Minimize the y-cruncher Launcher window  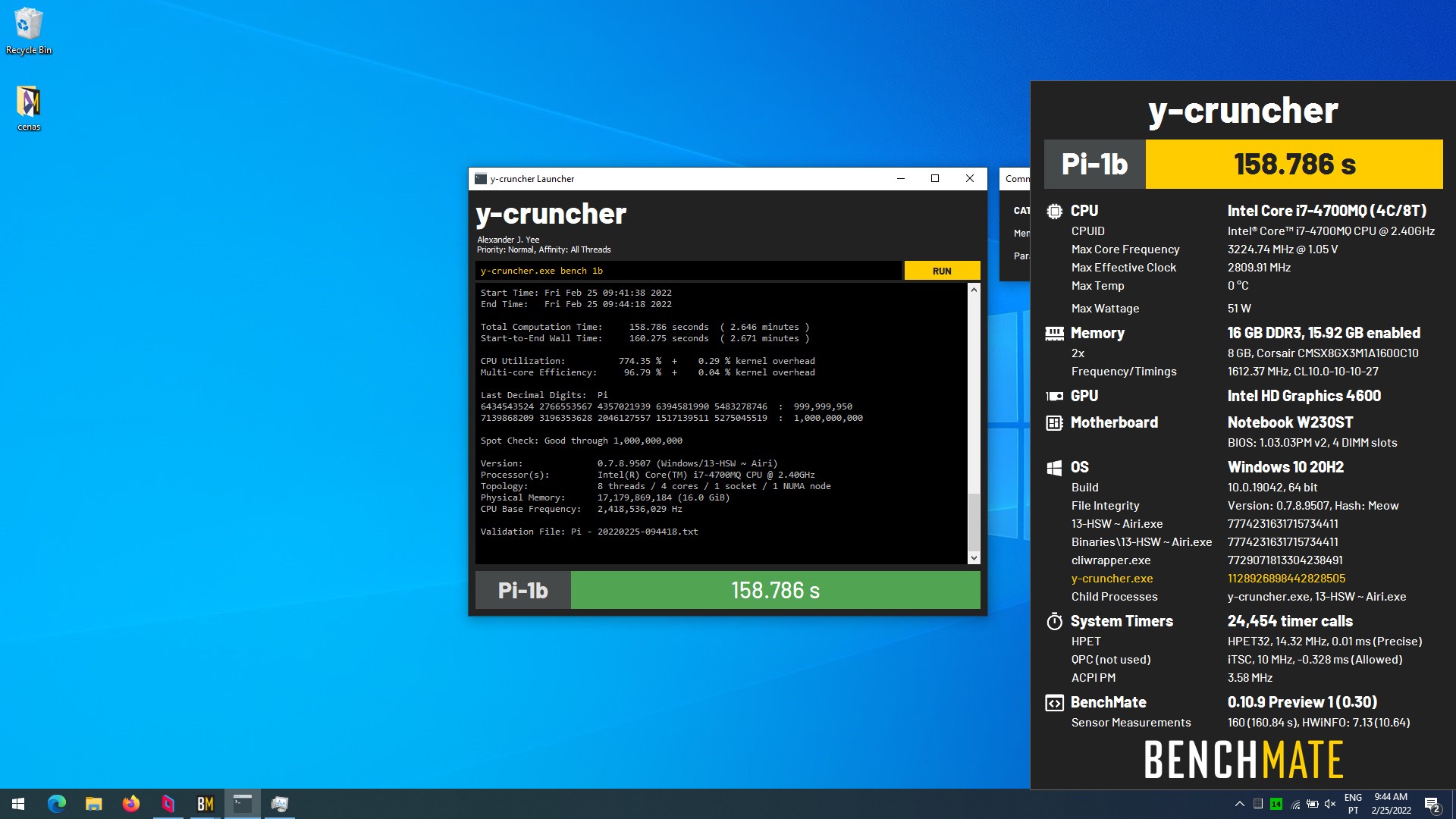(x=901, y=179)
